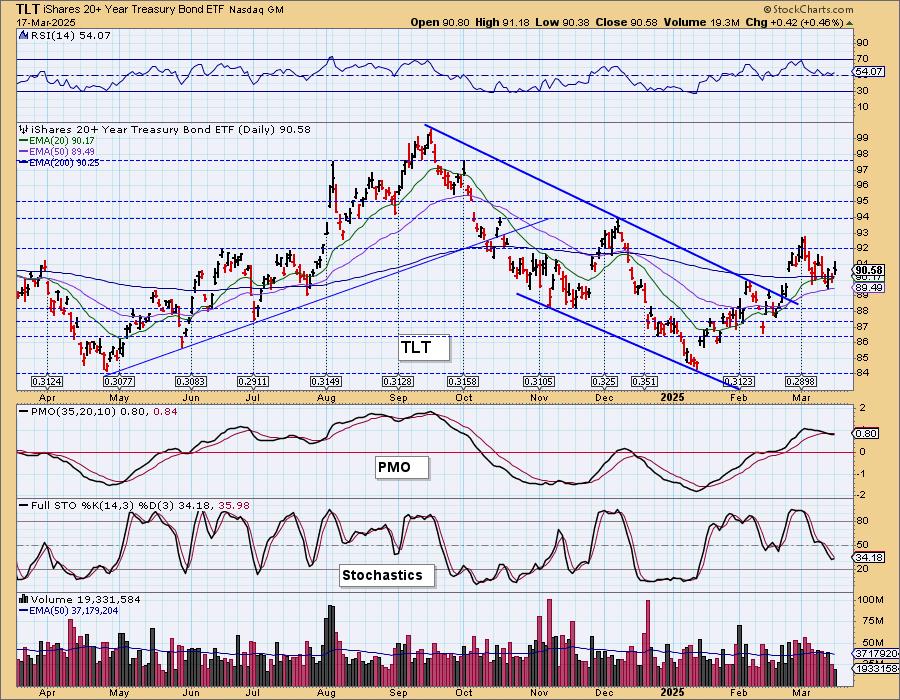Click the High 91.18 value
This screenshot has height=700, width=900.
coord(502,22)
